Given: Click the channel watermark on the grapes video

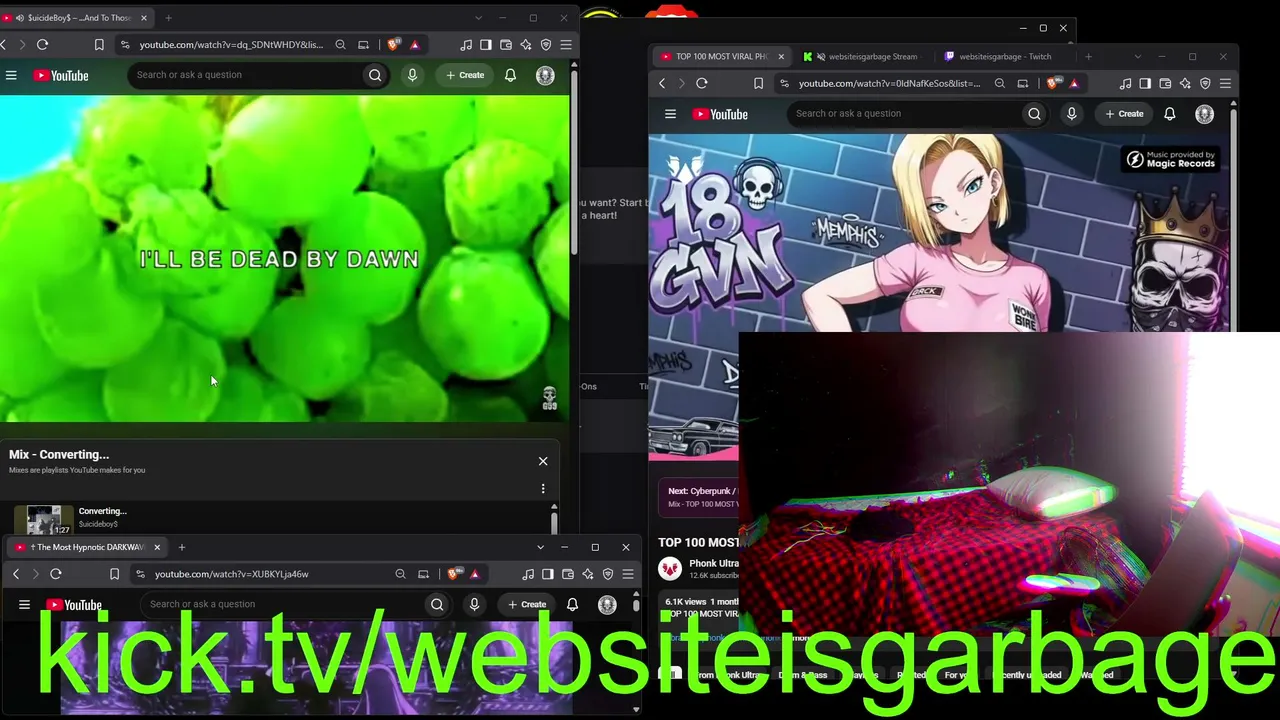Looking at the screenshot, I should pos(549,398).
